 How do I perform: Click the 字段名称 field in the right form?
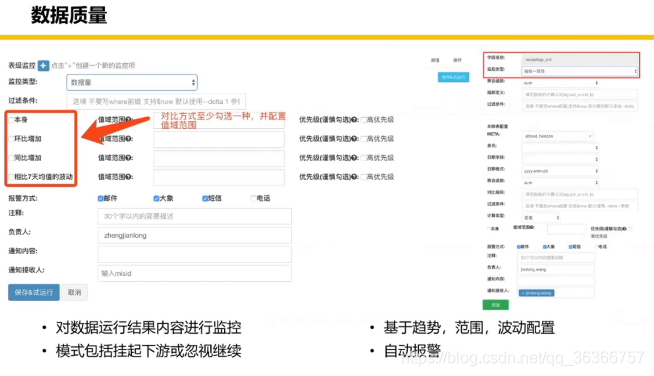pos(580,60)
